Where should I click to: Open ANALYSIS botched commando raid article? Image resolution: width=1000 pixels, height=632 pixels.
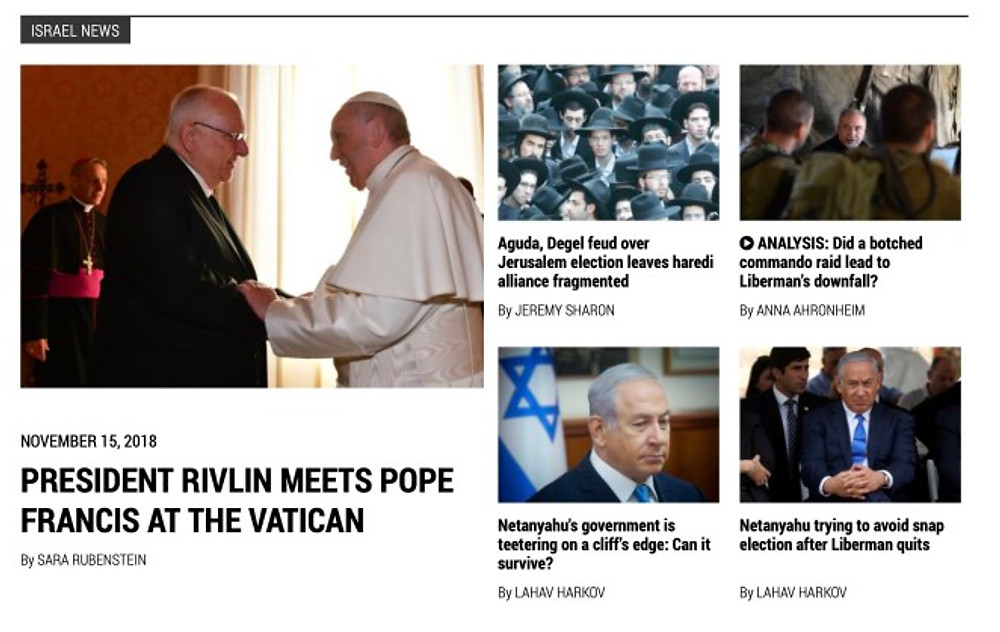tap(831, 262)
